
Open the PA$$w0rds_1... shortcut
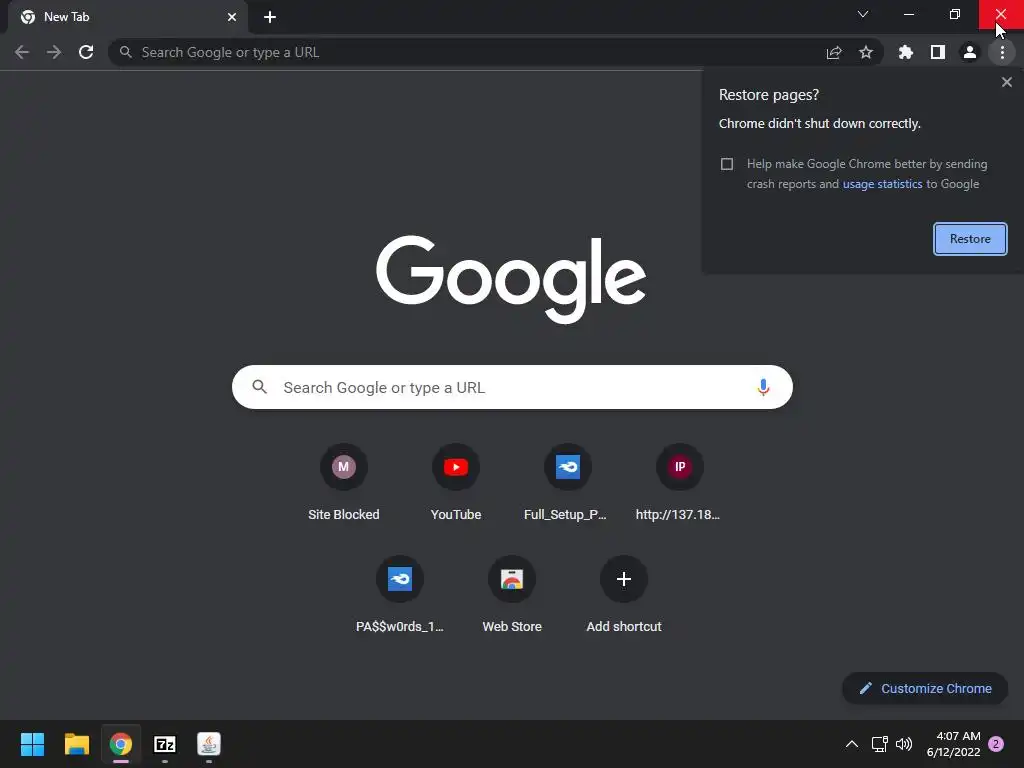tap(400, 595)
